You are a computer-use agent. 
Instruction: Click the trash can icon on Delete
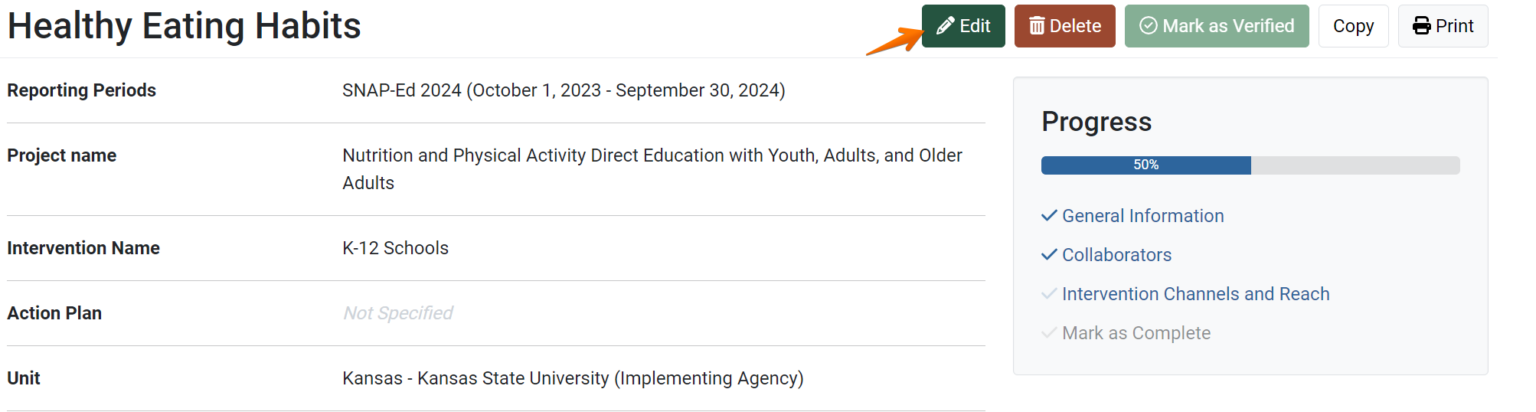[x=1037, y=26]
